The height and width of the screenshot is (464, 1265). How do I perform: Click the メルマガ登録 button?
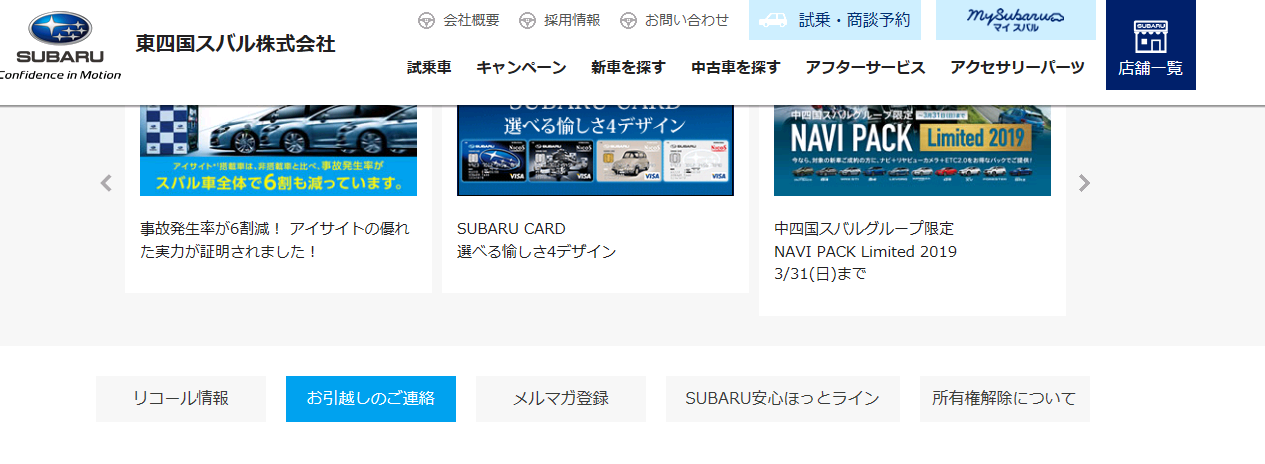(x=561, y=398)
